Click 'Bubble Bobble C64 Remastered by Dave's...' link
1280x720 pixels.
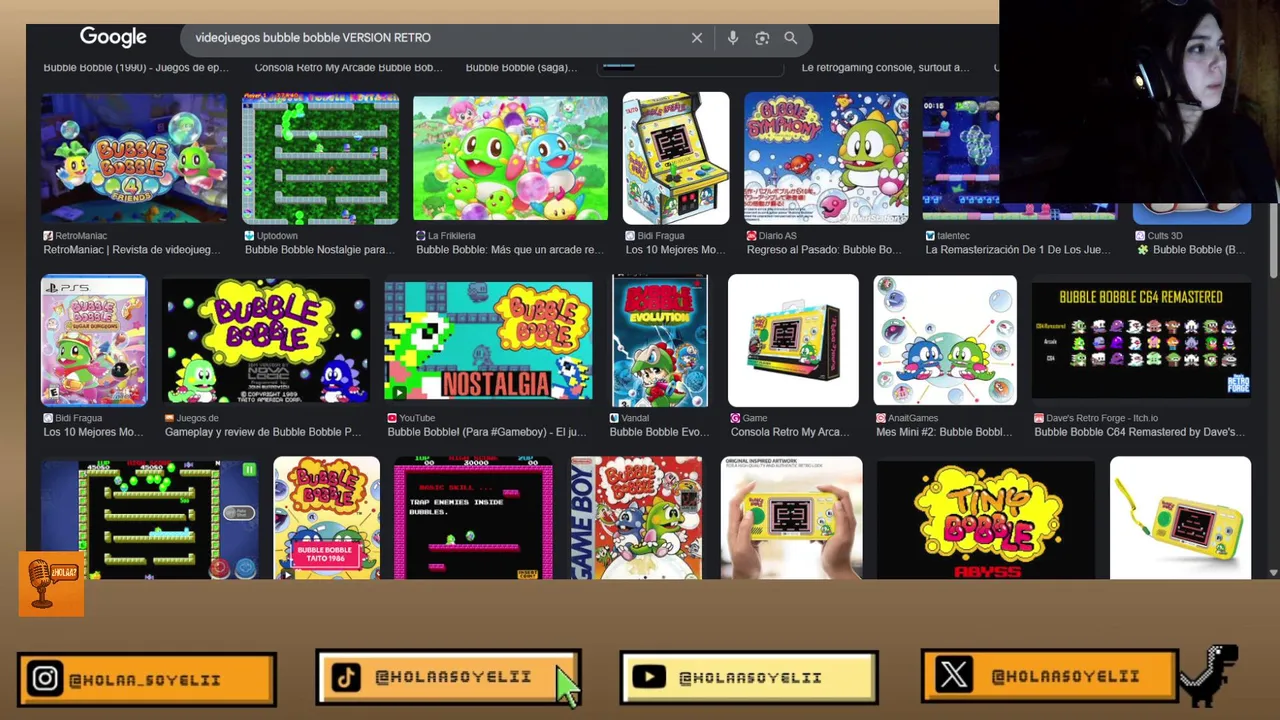1139,432
